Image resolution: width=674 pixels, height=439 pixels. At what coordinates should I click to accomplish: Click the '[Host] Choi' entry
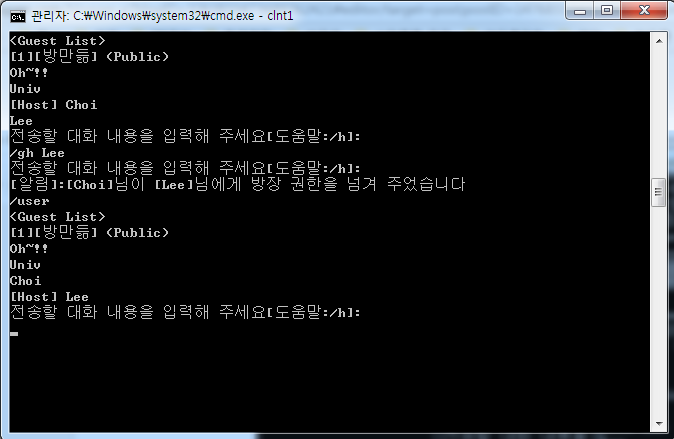coord(54,104)
